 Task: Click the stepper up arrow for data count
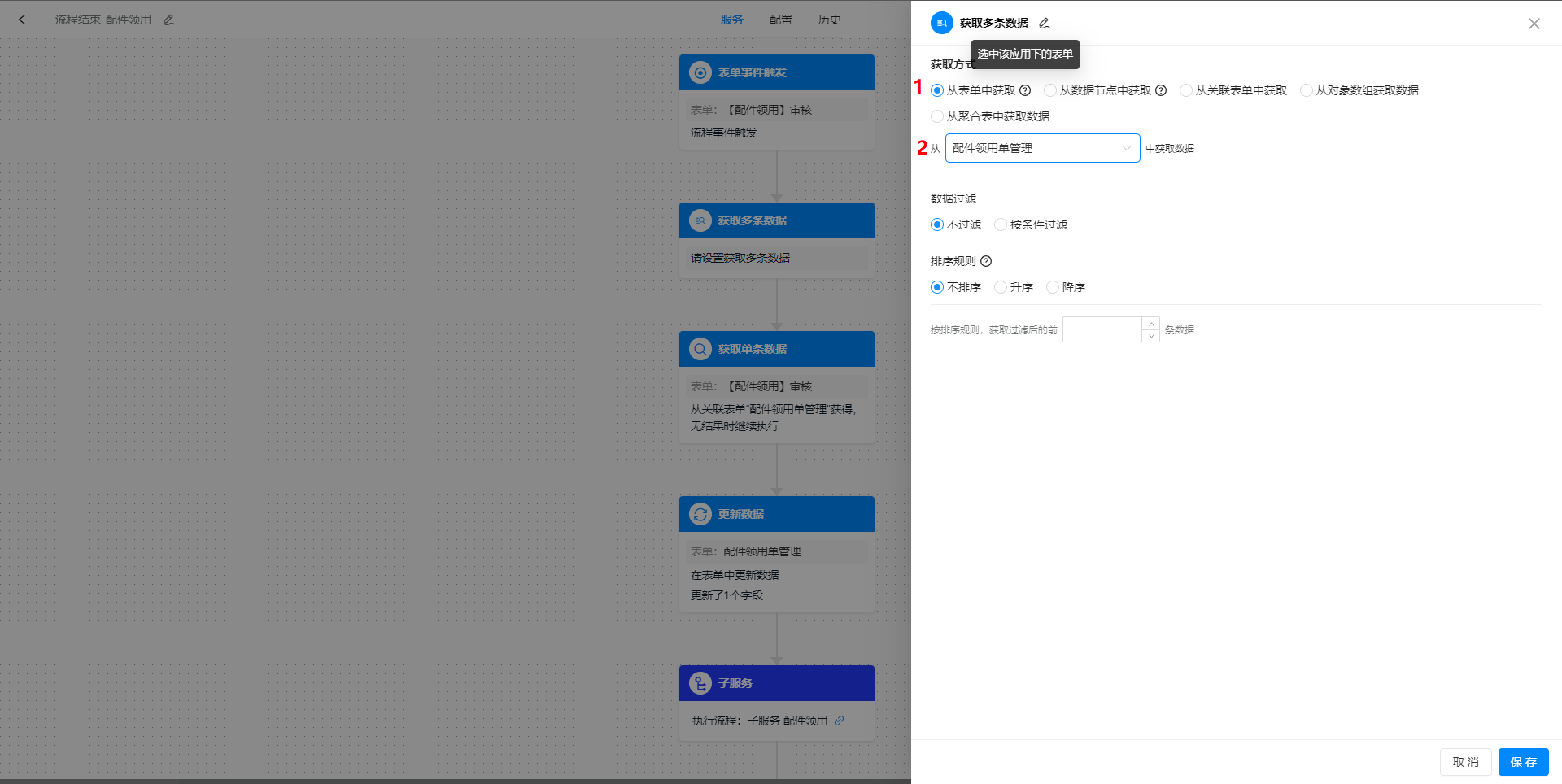tap(1150, 324)
